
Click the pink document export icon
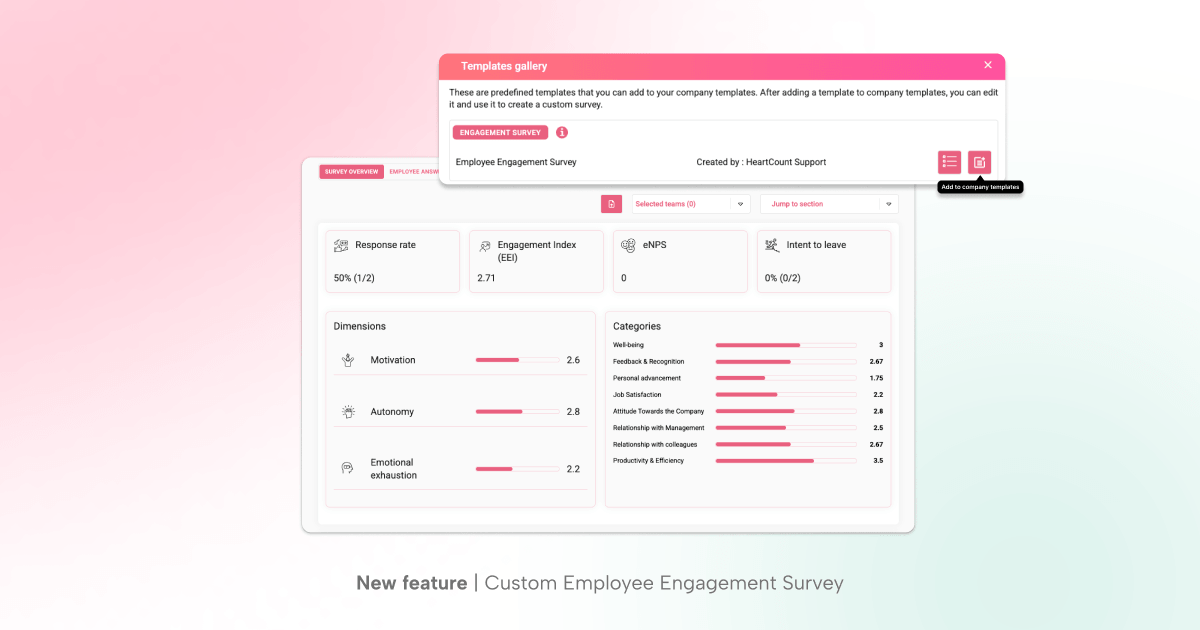pos(611,203)
